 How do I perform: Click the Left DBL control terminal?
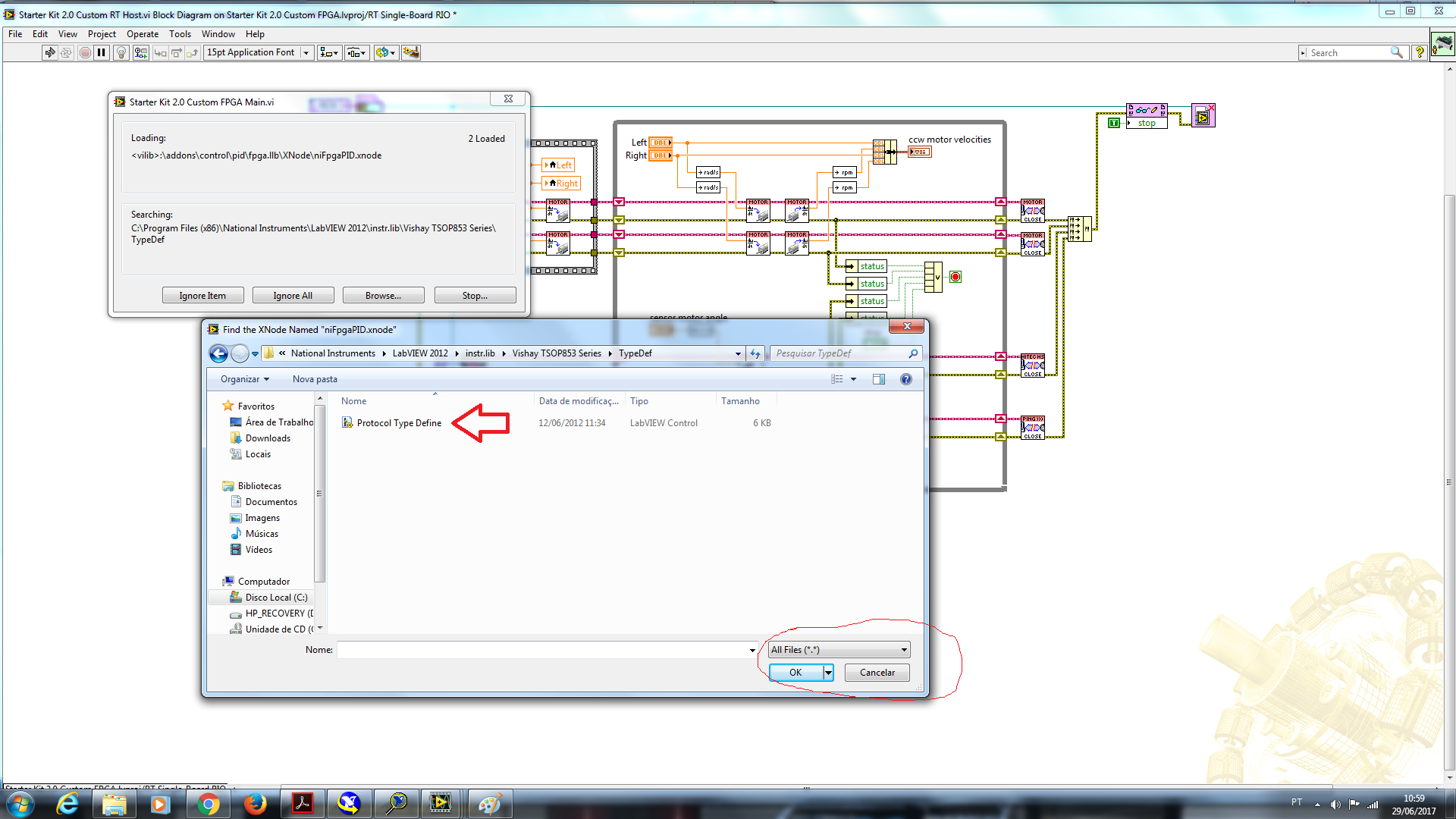click(661, 143)
